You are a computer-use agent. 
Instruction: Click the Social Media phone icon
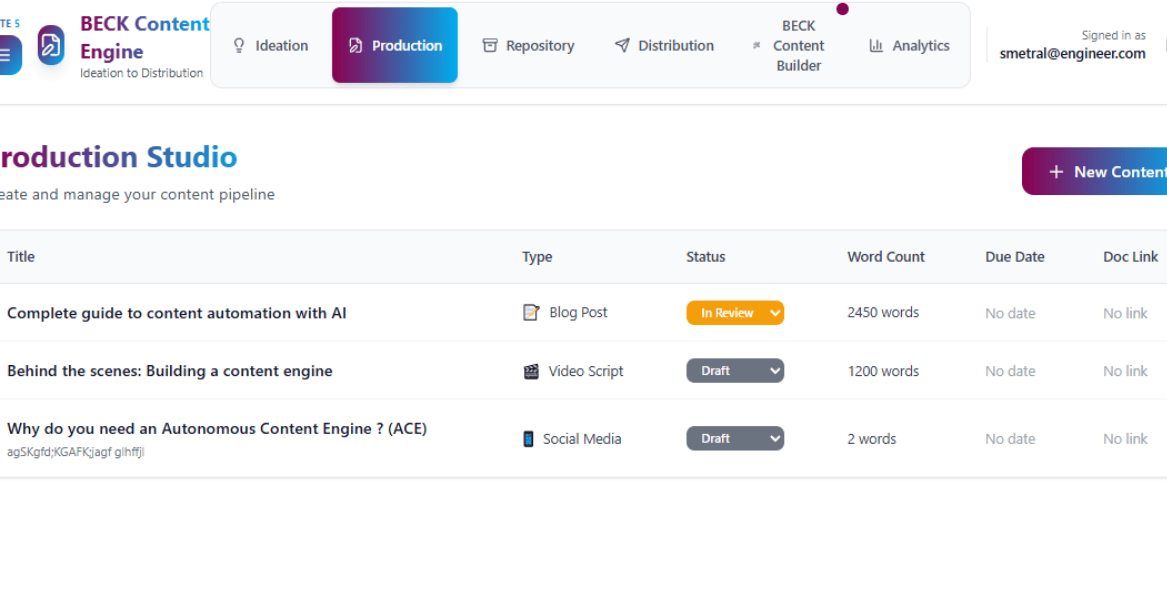tap(528, 439)
